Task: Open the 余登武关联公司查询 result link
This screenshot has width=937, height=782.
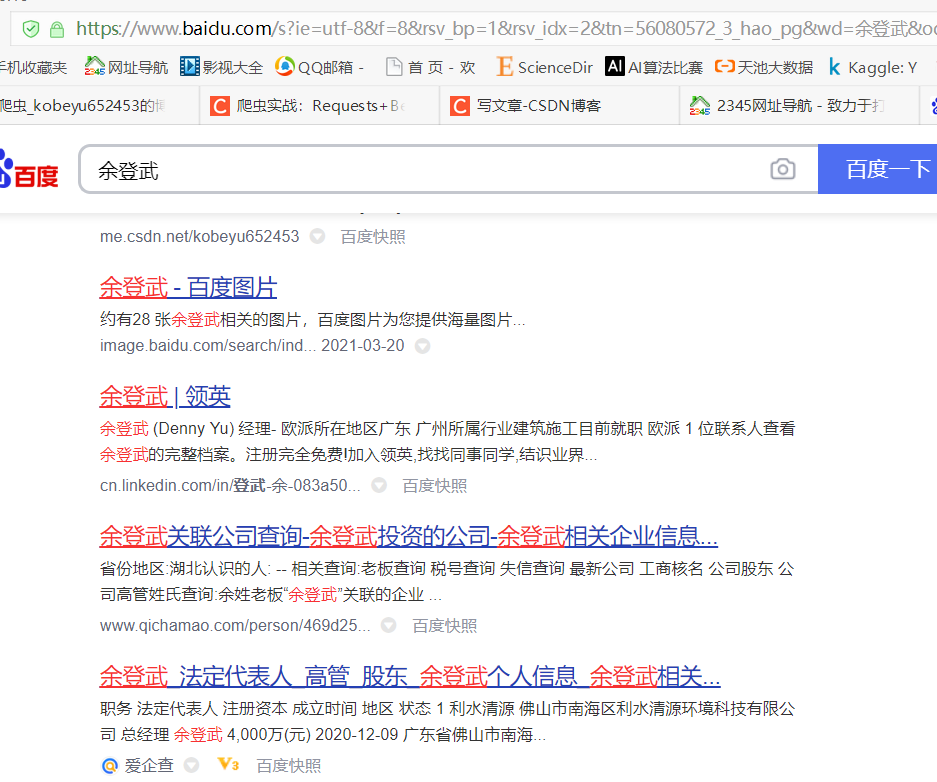Action: click(x=409, y=536)
